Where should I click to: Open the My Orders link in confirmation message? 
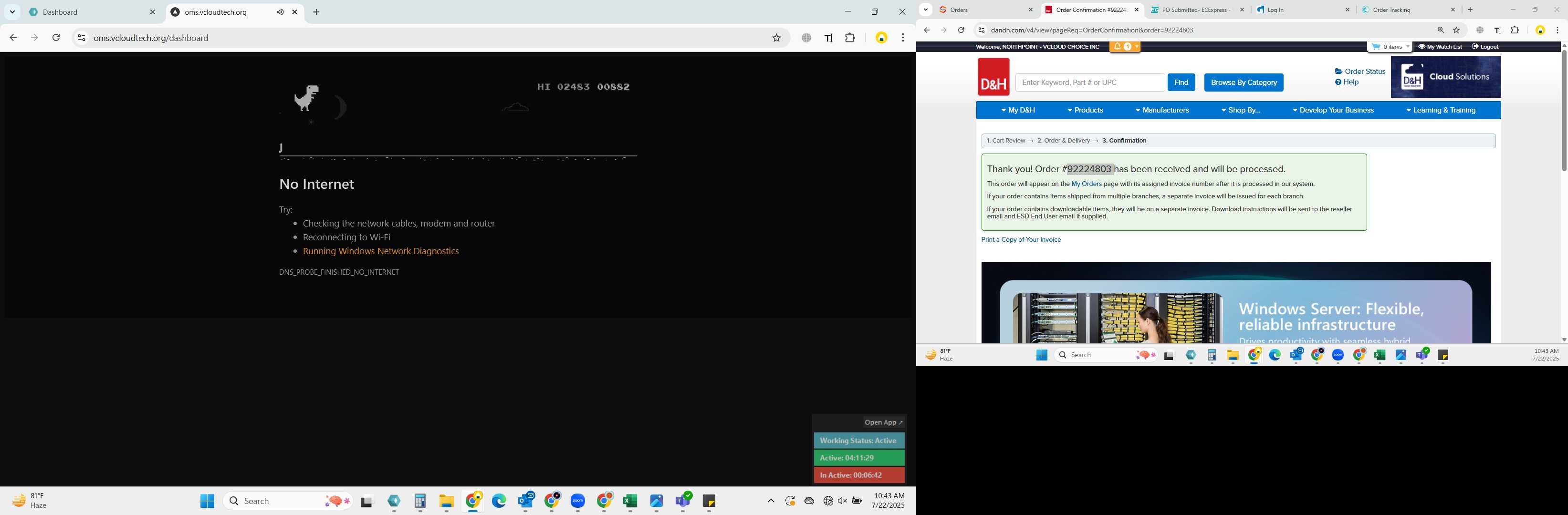1087,184
